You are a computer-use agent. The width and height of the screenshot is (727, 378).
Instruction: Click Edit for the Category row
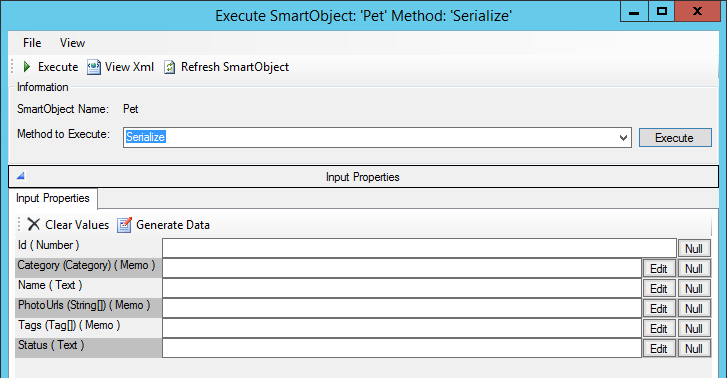659,269
